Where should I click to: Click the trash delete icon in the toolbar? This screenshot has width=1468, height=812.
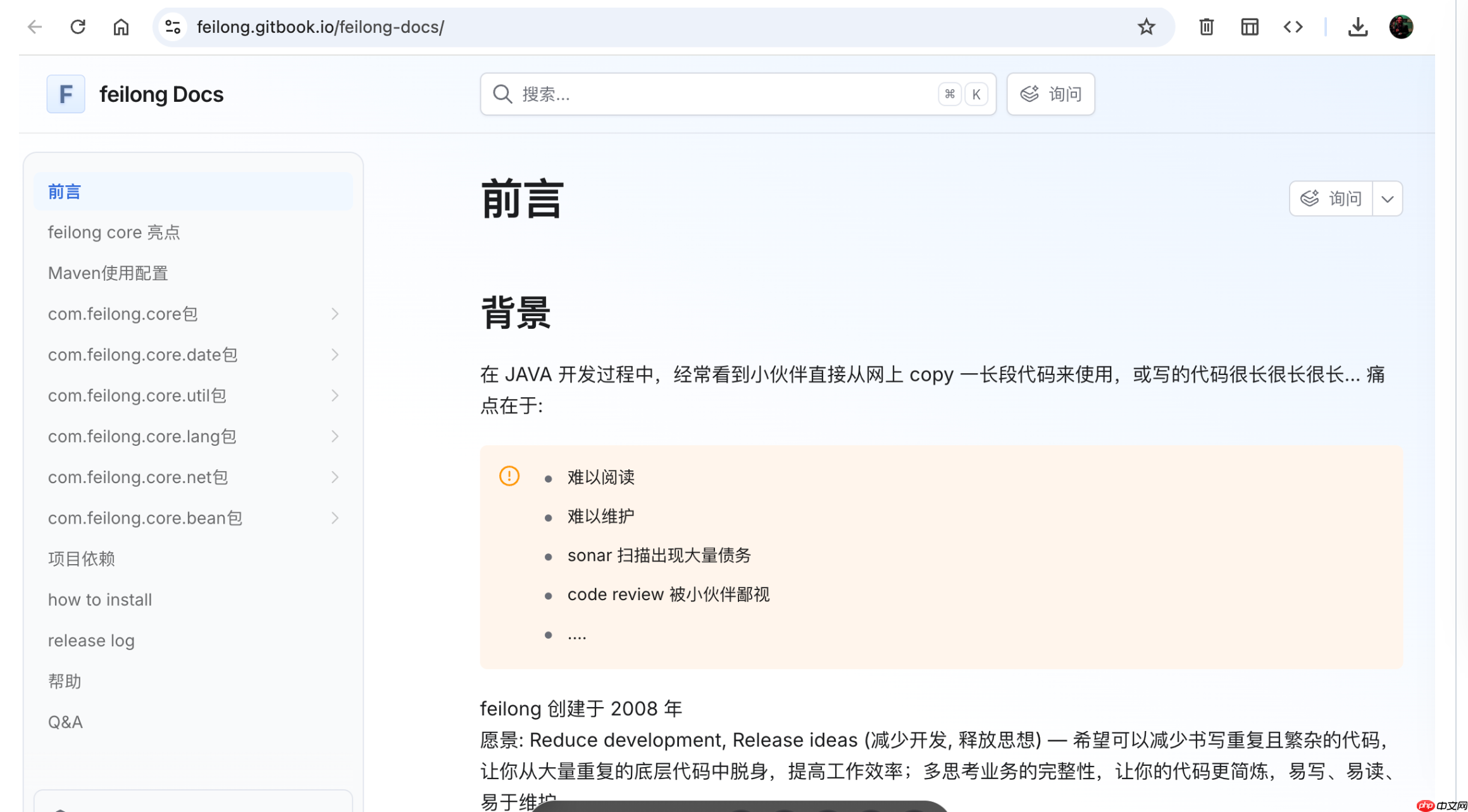1205,27
